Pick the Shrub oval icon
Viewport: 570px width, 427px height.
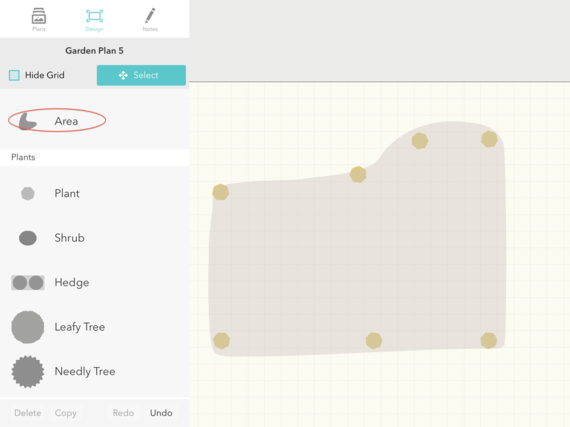click(28, 238)
